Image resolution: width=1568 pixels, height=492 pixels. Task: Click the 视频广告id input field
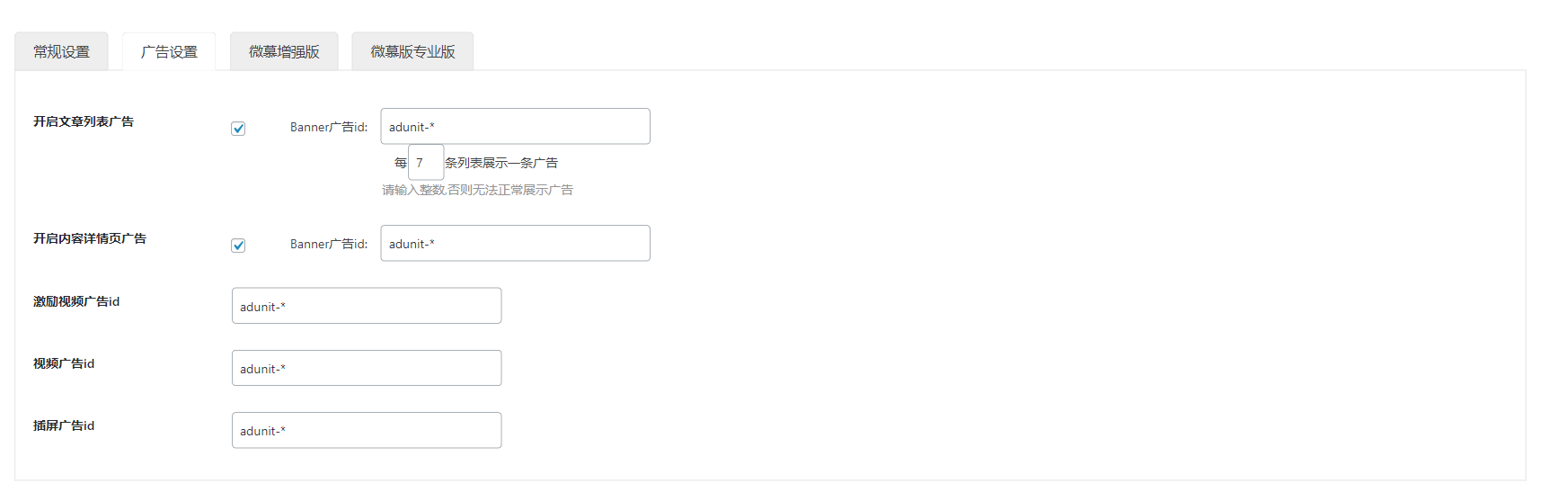pos(367,368)
